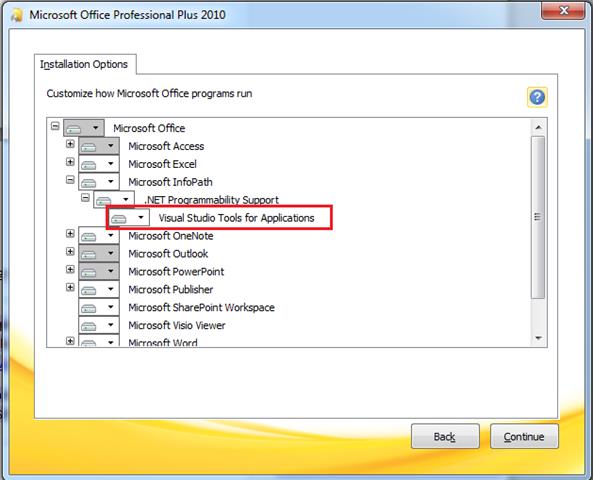The height and width of the screenshot is (480, 593).
Task: Click the drive icon beside Microsoft SharePoint Workspace
Action: point(89,308)
